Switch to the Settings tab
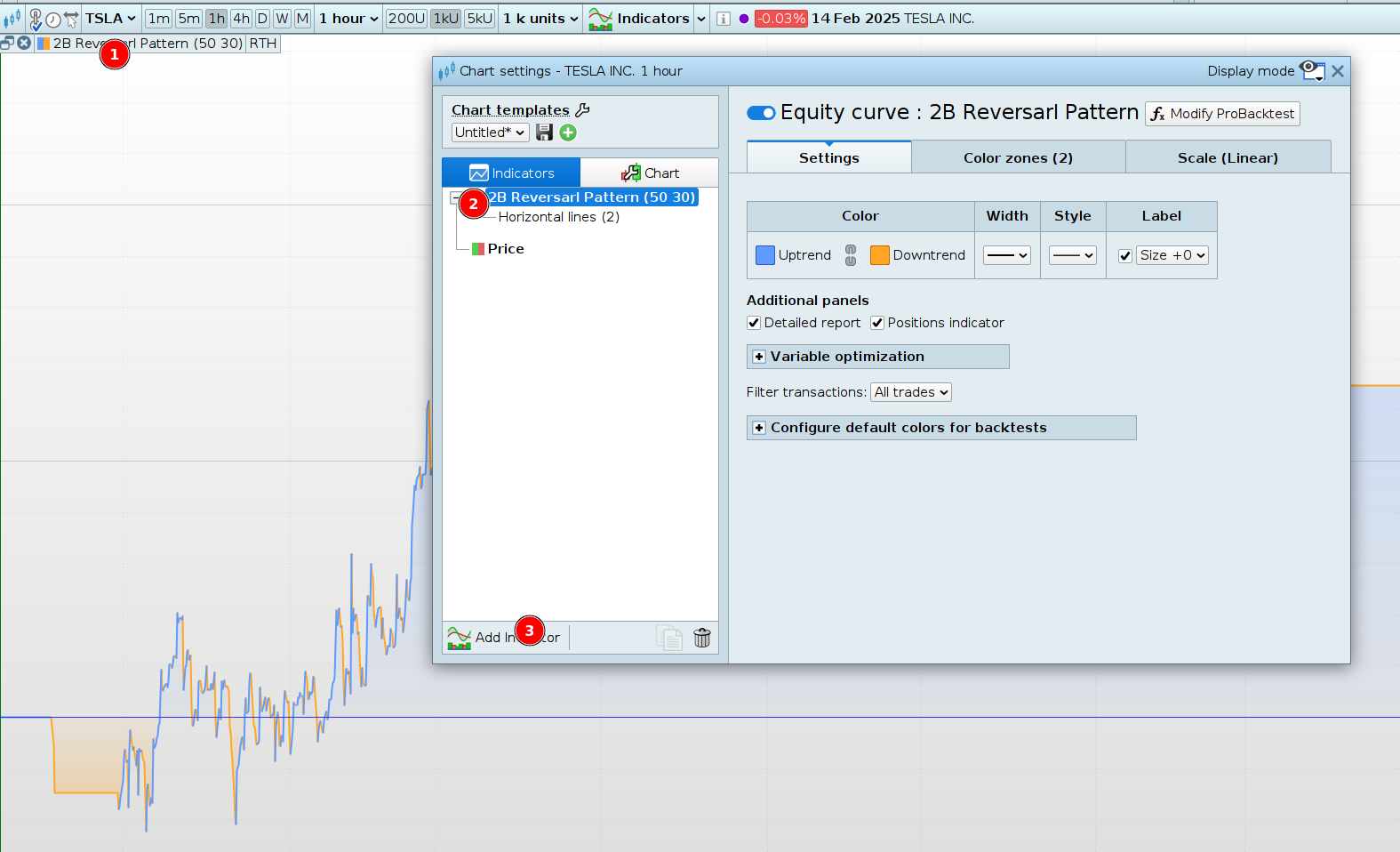1400x852 pixels. [829, 157]
